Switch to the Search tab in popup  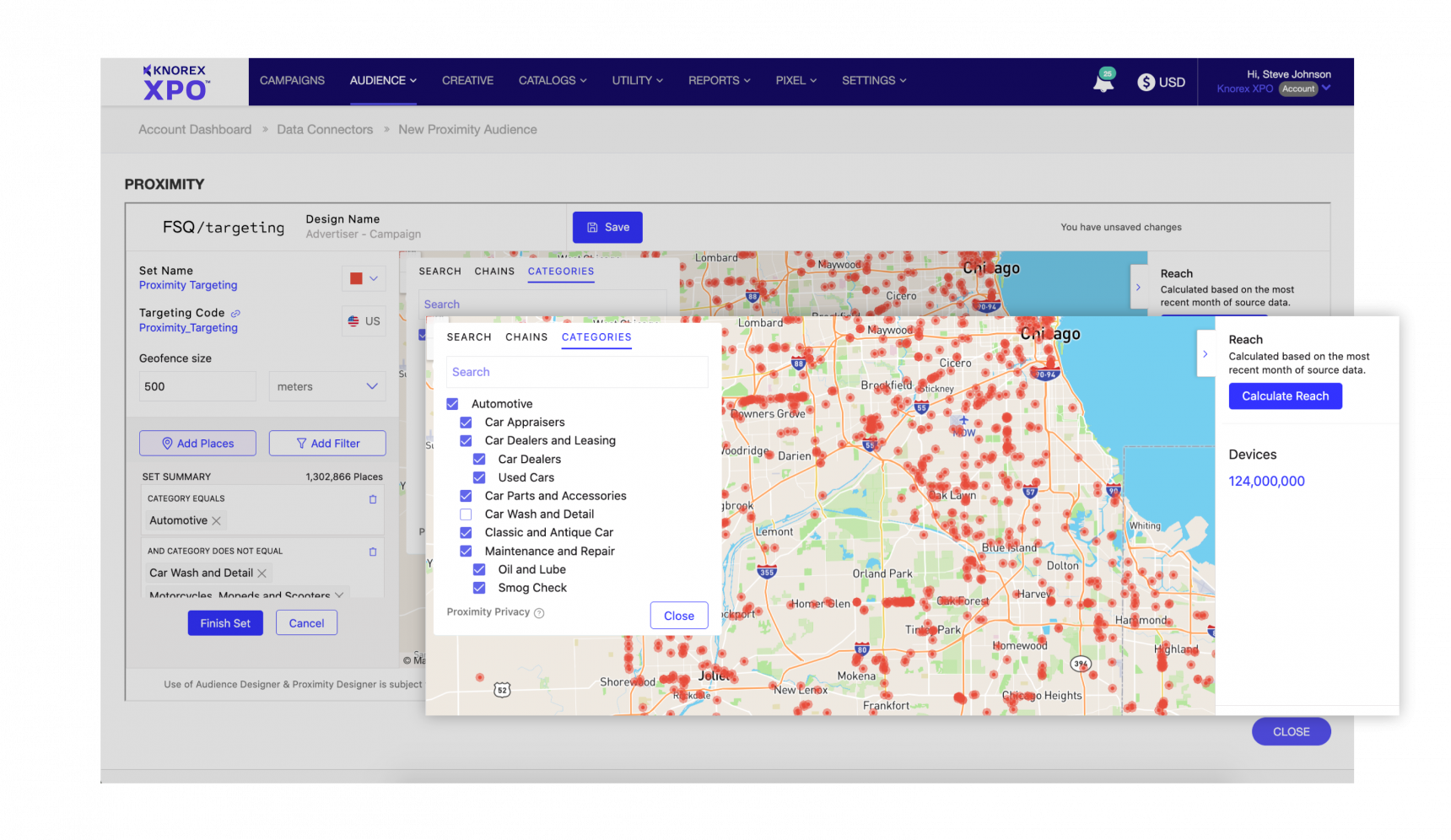point(469,337)
